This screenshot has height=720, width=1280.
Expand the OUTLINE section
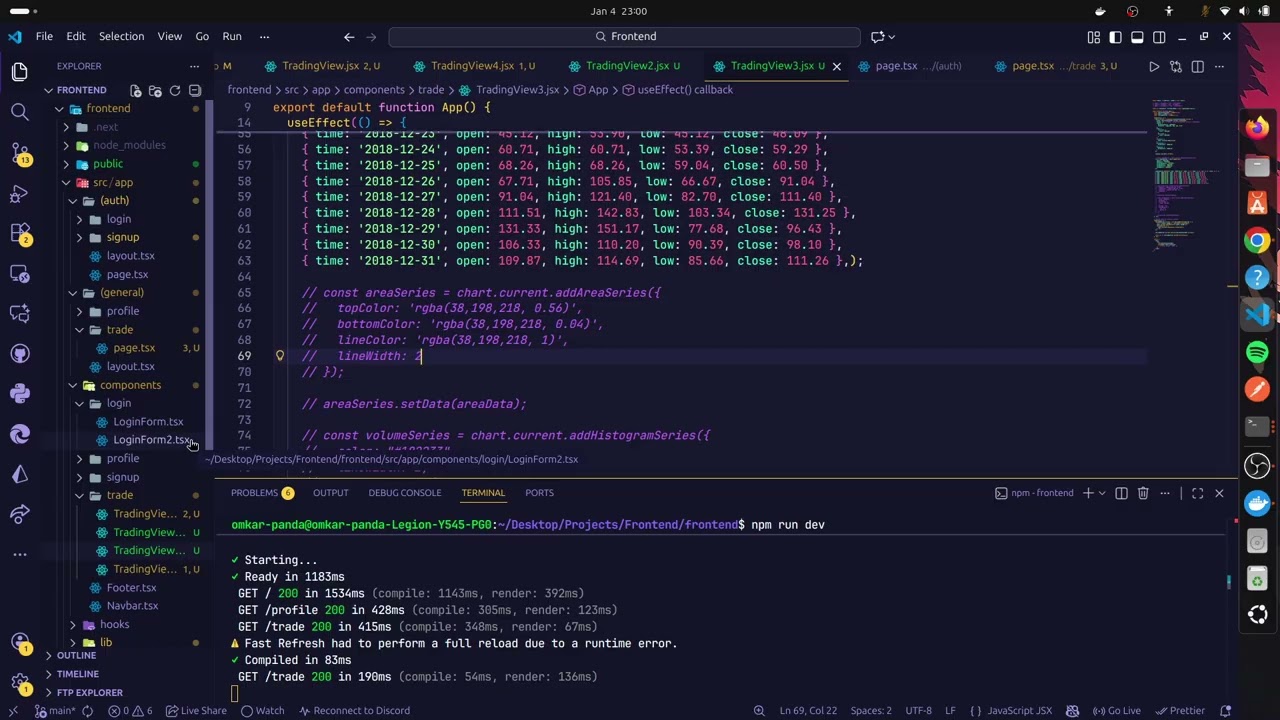click(76, 656)
